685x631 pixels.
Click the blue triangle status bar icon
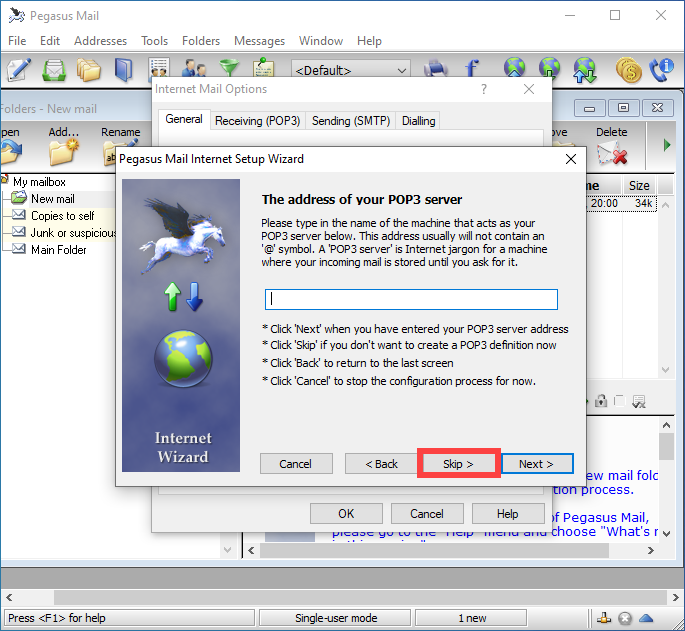coord(647,618)
